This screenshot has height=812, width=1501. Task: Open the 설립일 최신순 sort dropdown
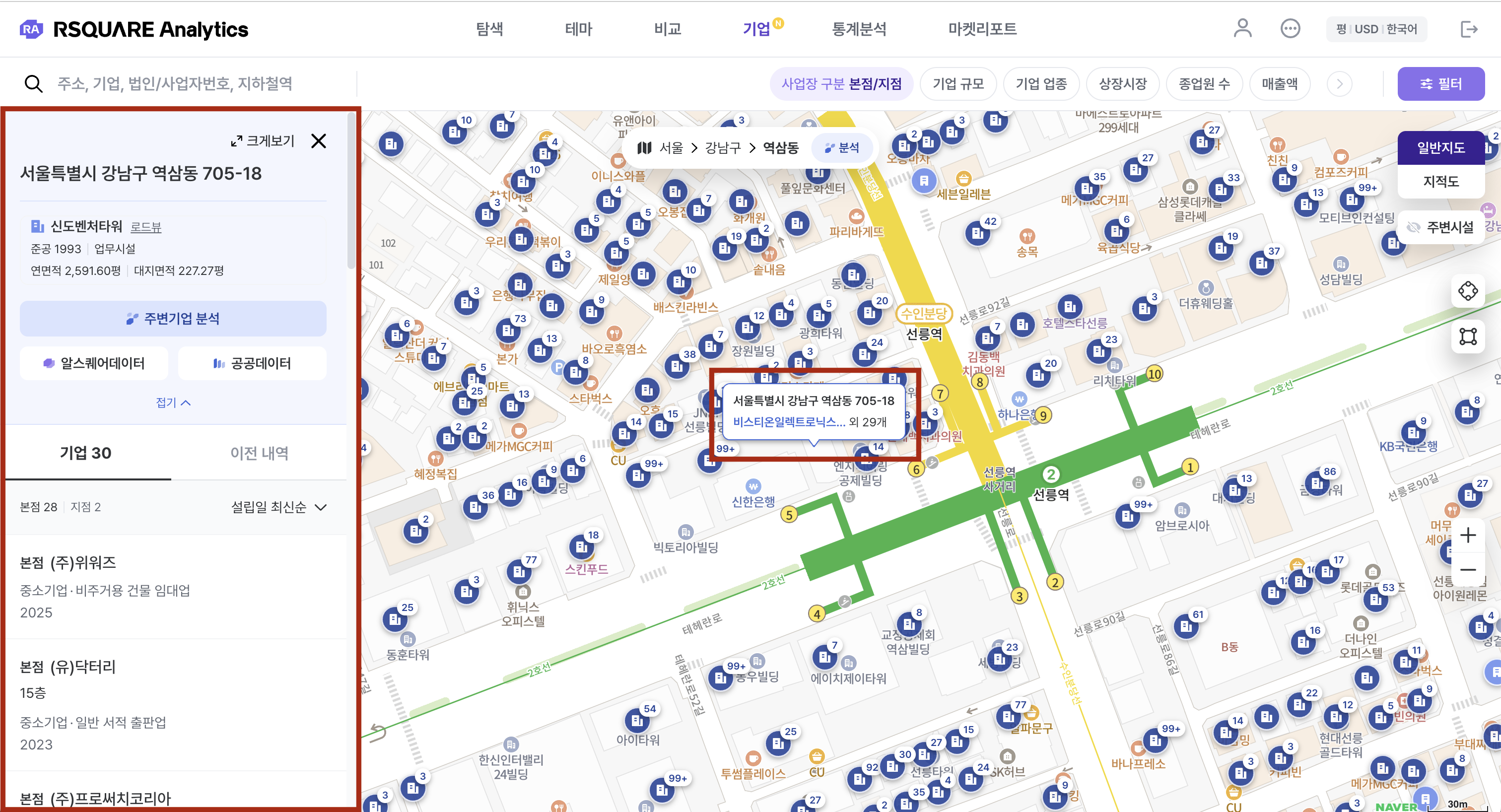tap(278, 507)
